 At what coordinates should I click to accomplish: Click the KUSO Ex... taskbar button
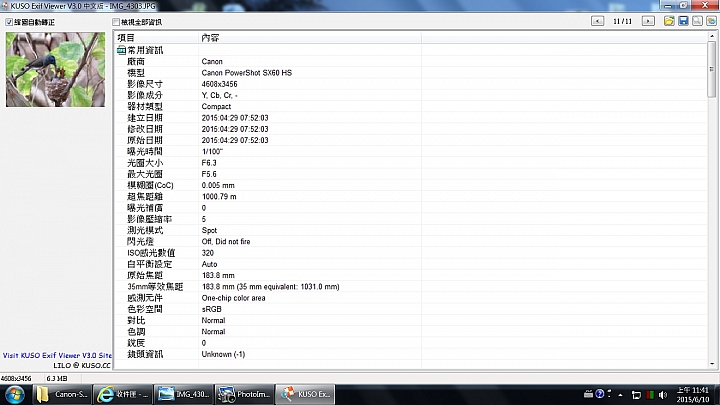(x=305, y=394)
